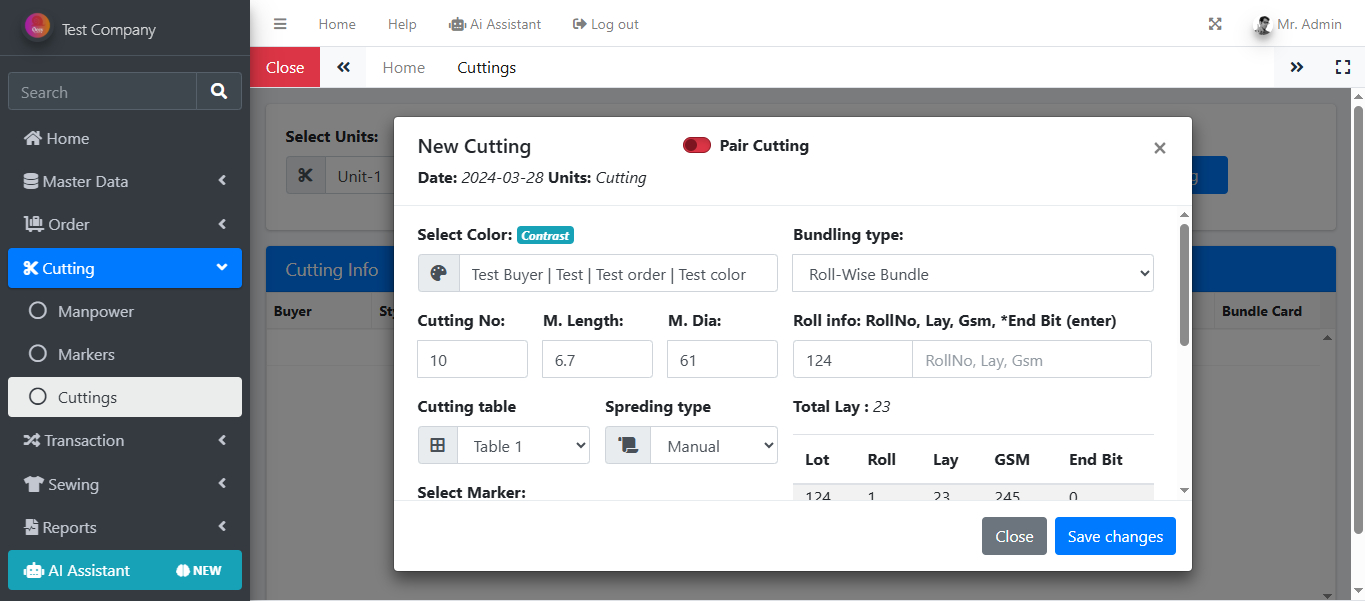
Task: Click the Test Company logo icon
Action: (x=38, y=27)
